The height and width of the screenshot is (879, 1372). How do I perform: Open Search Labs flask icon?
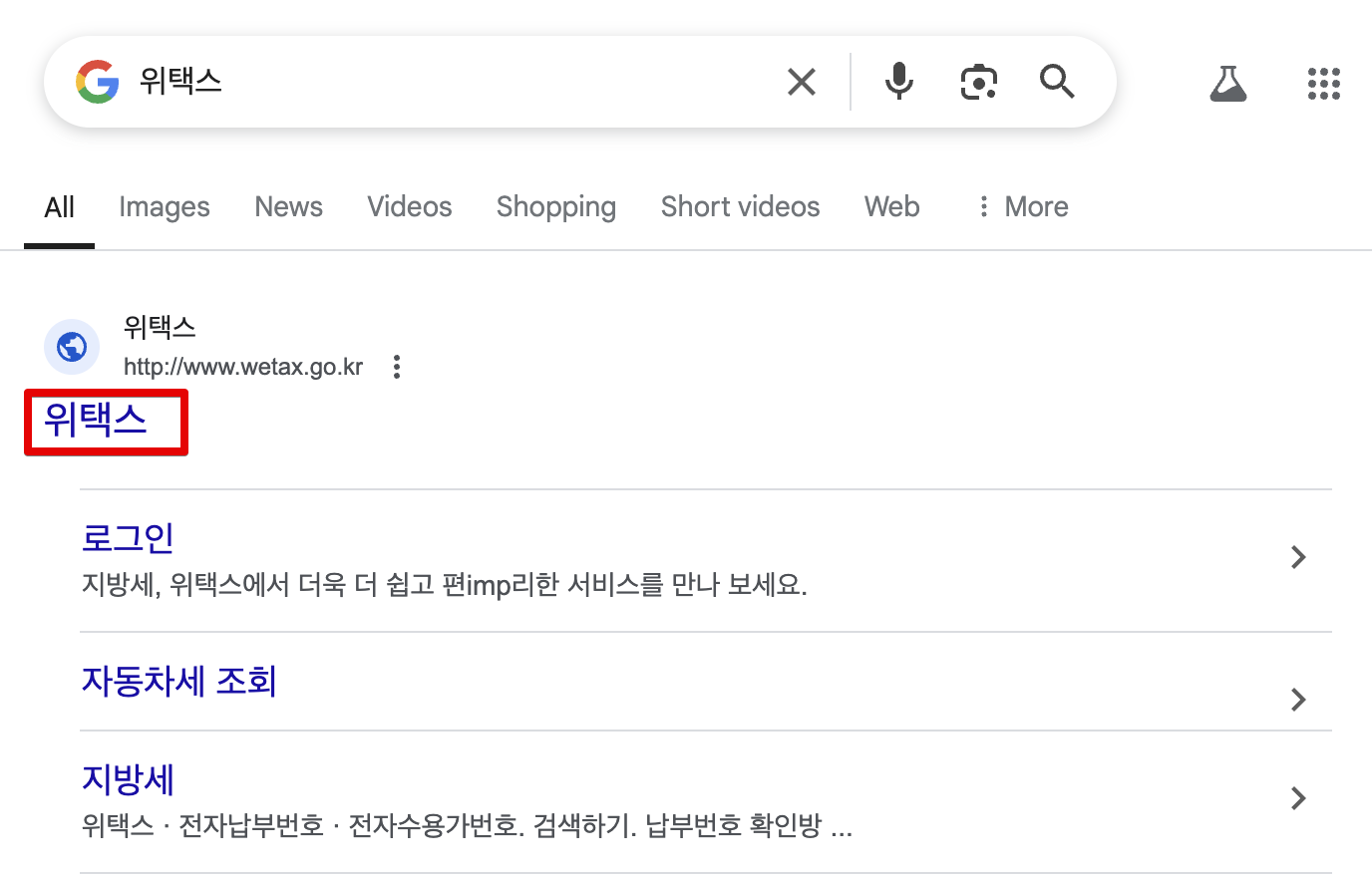pos(1228,84)
